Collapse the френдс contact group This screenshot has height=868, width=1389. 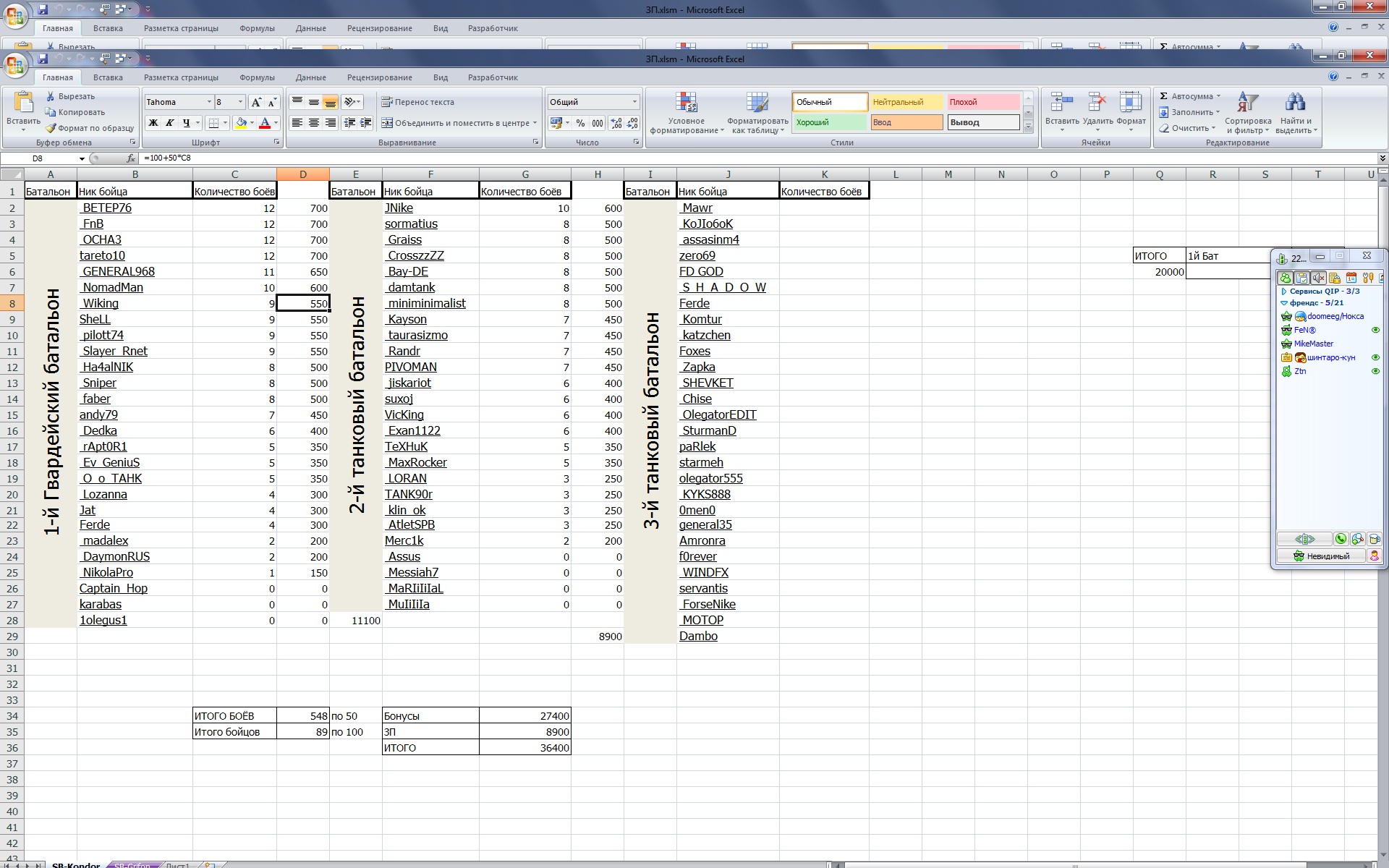(1284, 303)
